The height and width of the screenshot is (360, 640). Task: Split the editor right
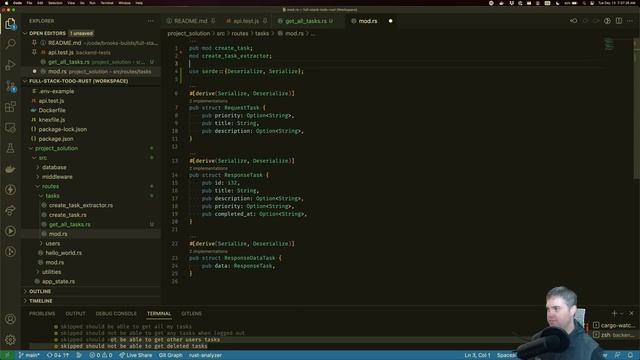pyautogui.click(x=619, y=21)
